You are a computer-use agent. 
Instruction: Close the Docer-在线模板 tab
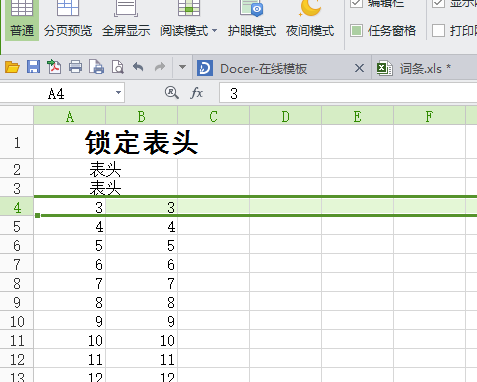(x=359, y=68)
